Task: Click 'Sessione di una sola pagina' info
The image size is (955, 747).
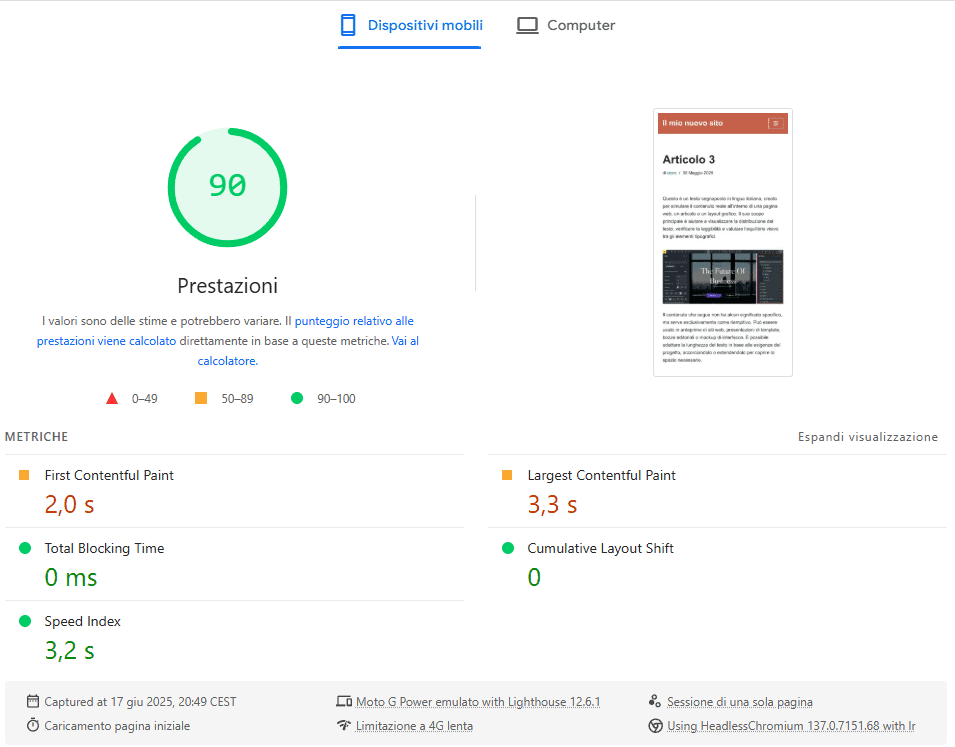Action: (739, 702)
